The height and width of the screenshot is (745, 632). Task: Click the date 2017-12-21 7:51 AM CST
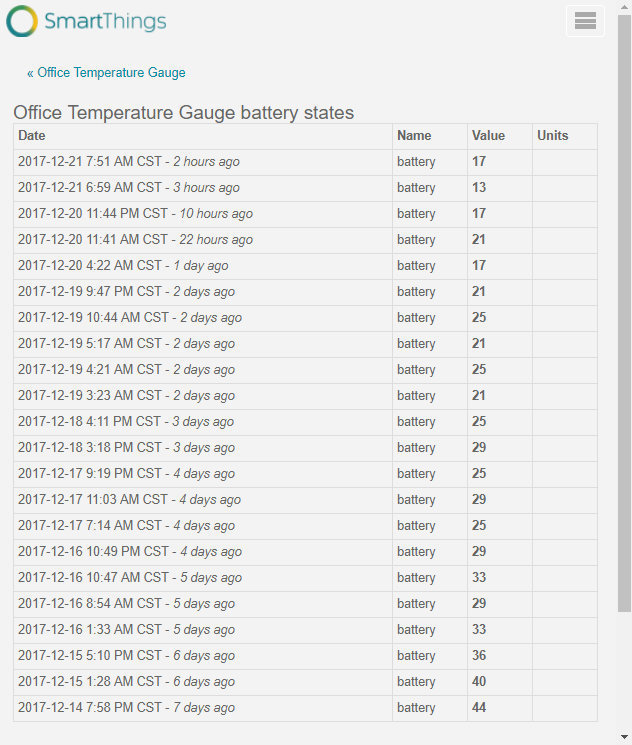(90, 162)
